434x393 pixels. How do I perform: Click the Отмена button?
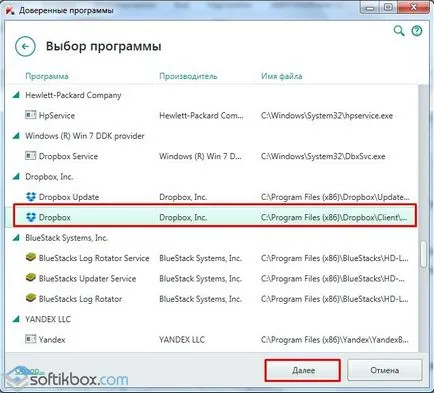(384, 370)
